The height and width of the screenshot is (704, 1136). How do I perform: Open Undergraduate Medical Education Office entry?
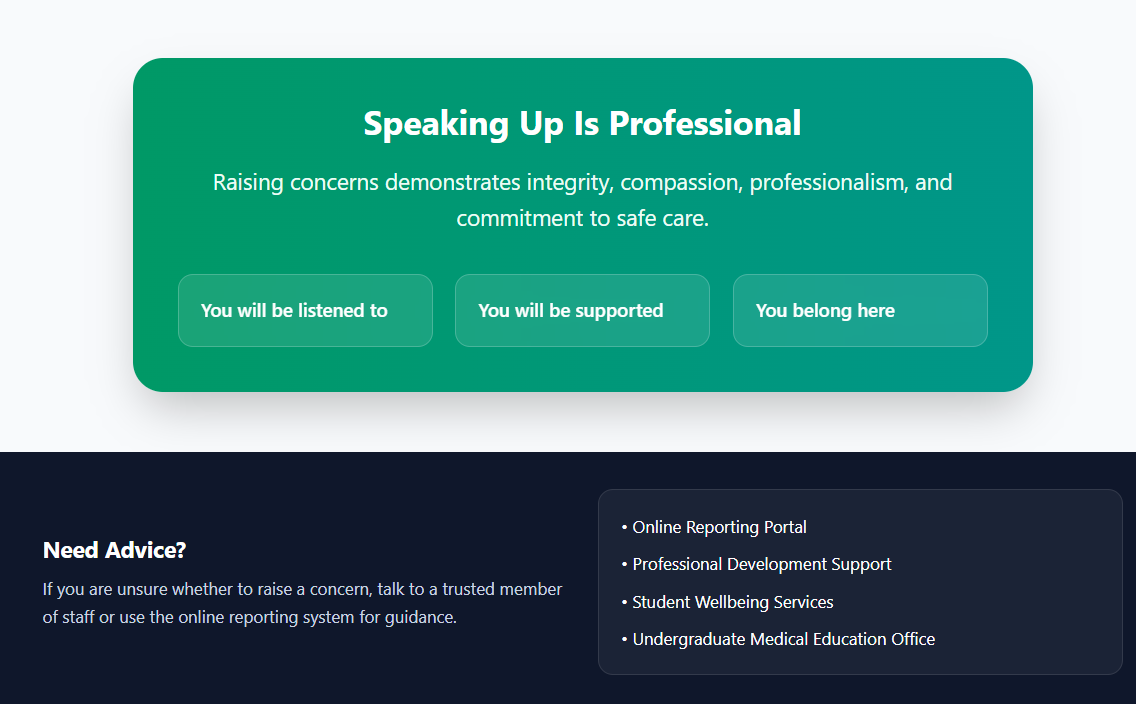783,639
